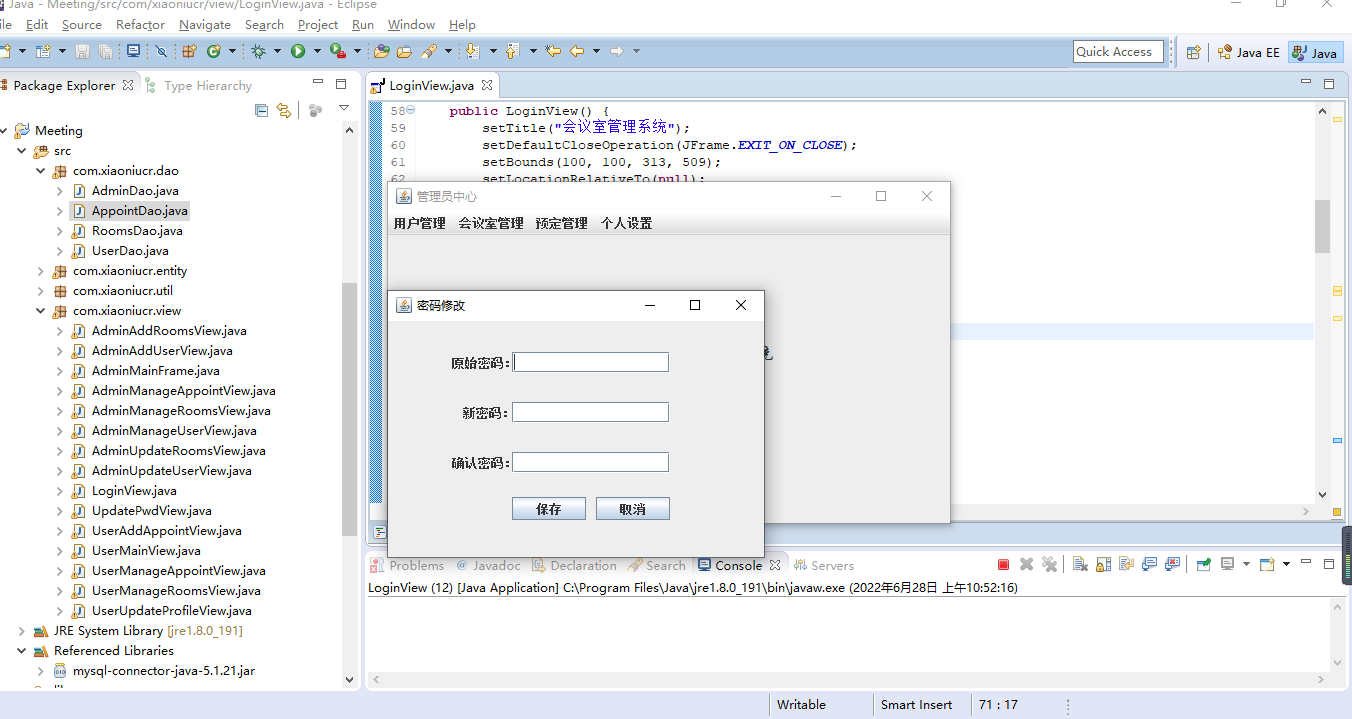Image resolution: width=1352 pixels, height=719 pixels.
Task: Collapse the src folder node
Action: [x=22, y=151]
